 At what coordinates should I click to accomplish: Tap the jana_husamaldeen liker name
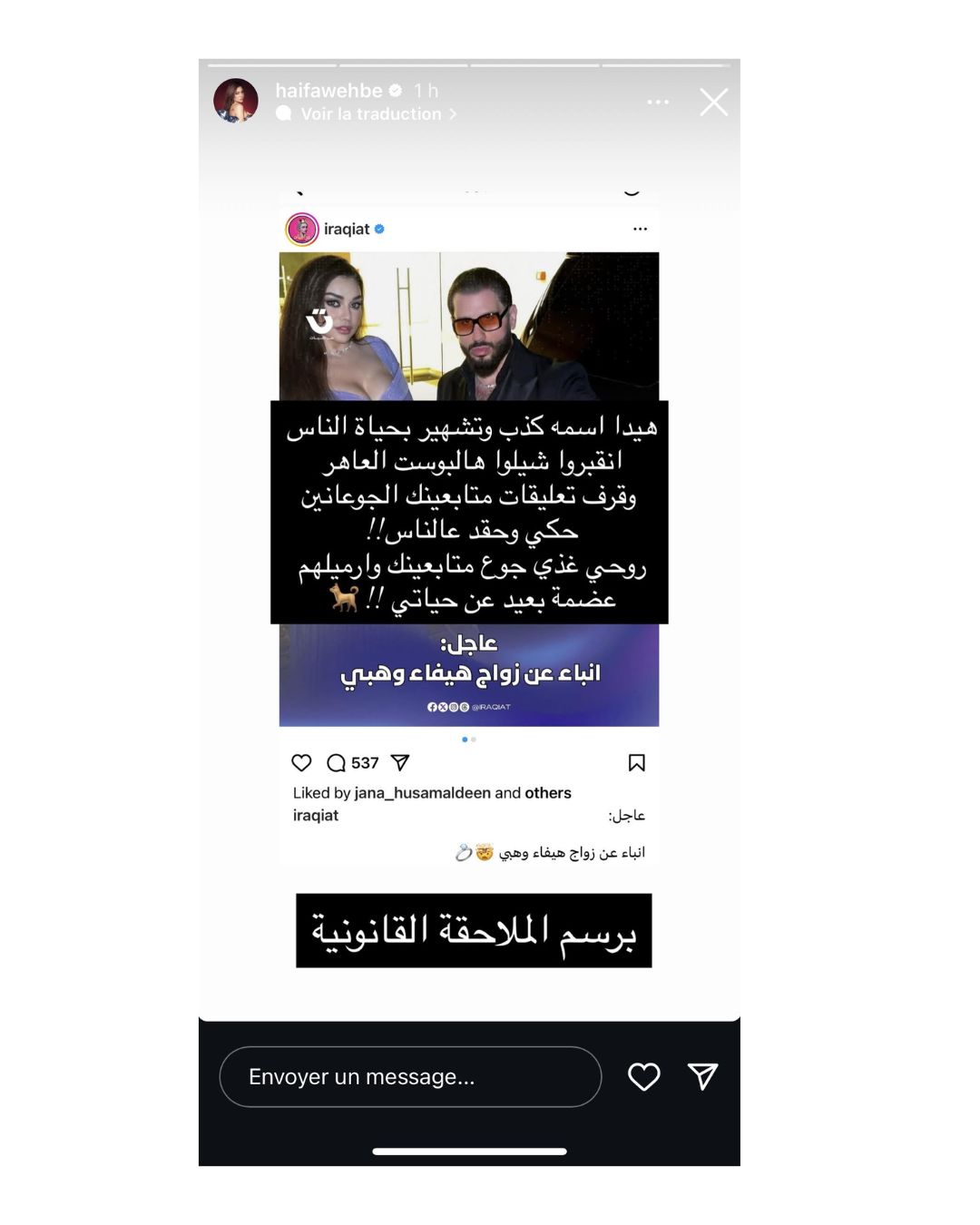[422, 793]
